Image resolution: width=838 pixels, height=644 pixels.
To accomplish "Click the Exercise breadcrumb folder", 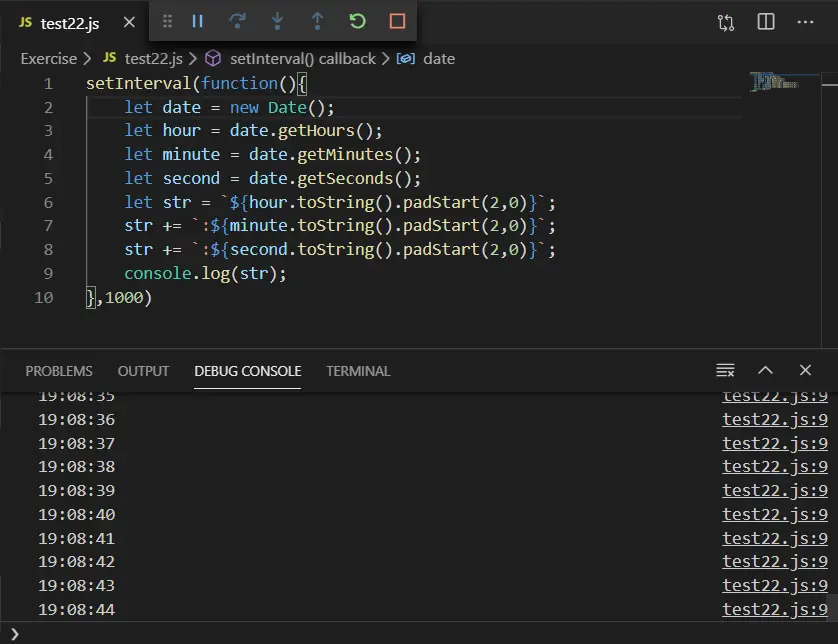I will [49, 59].
